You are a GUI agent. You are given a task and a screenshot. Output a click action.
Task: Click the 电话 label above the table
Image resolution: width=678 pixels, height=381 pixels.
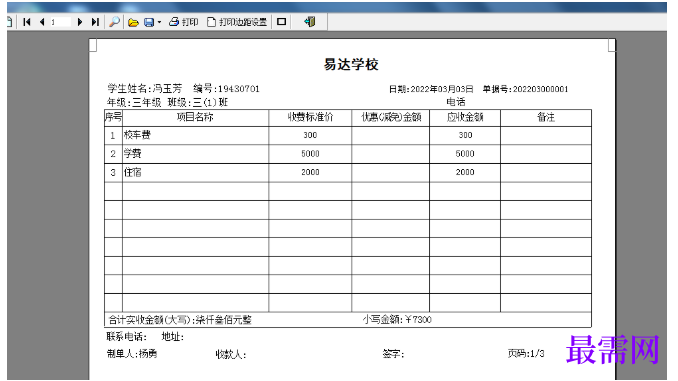point(456,102)
